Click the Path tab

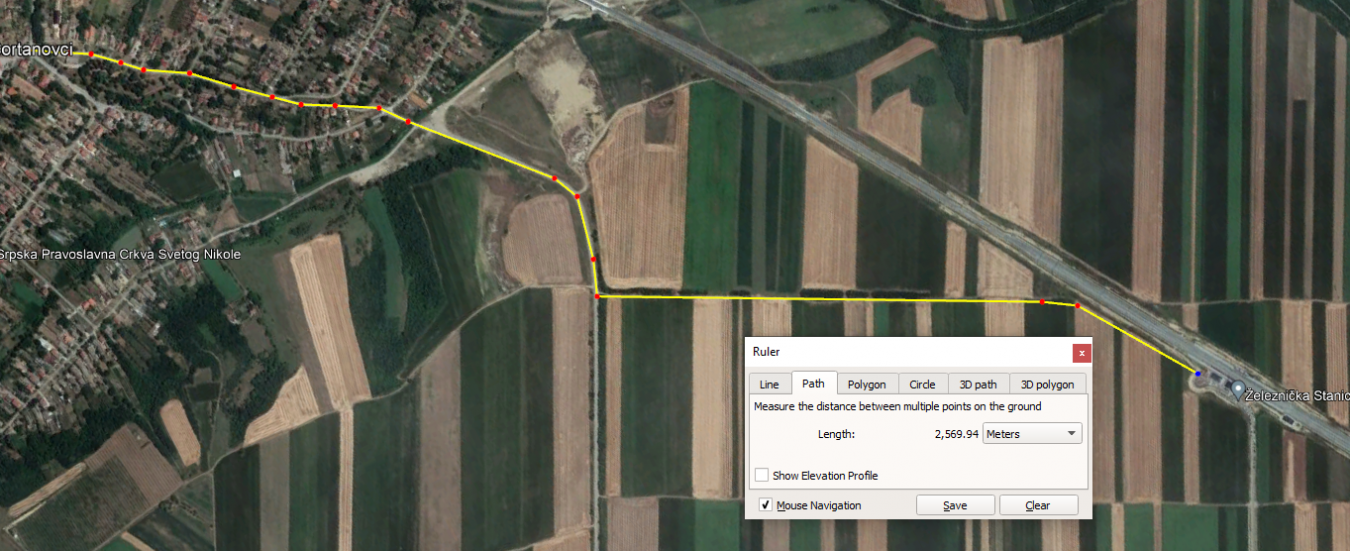pos(814,383)
